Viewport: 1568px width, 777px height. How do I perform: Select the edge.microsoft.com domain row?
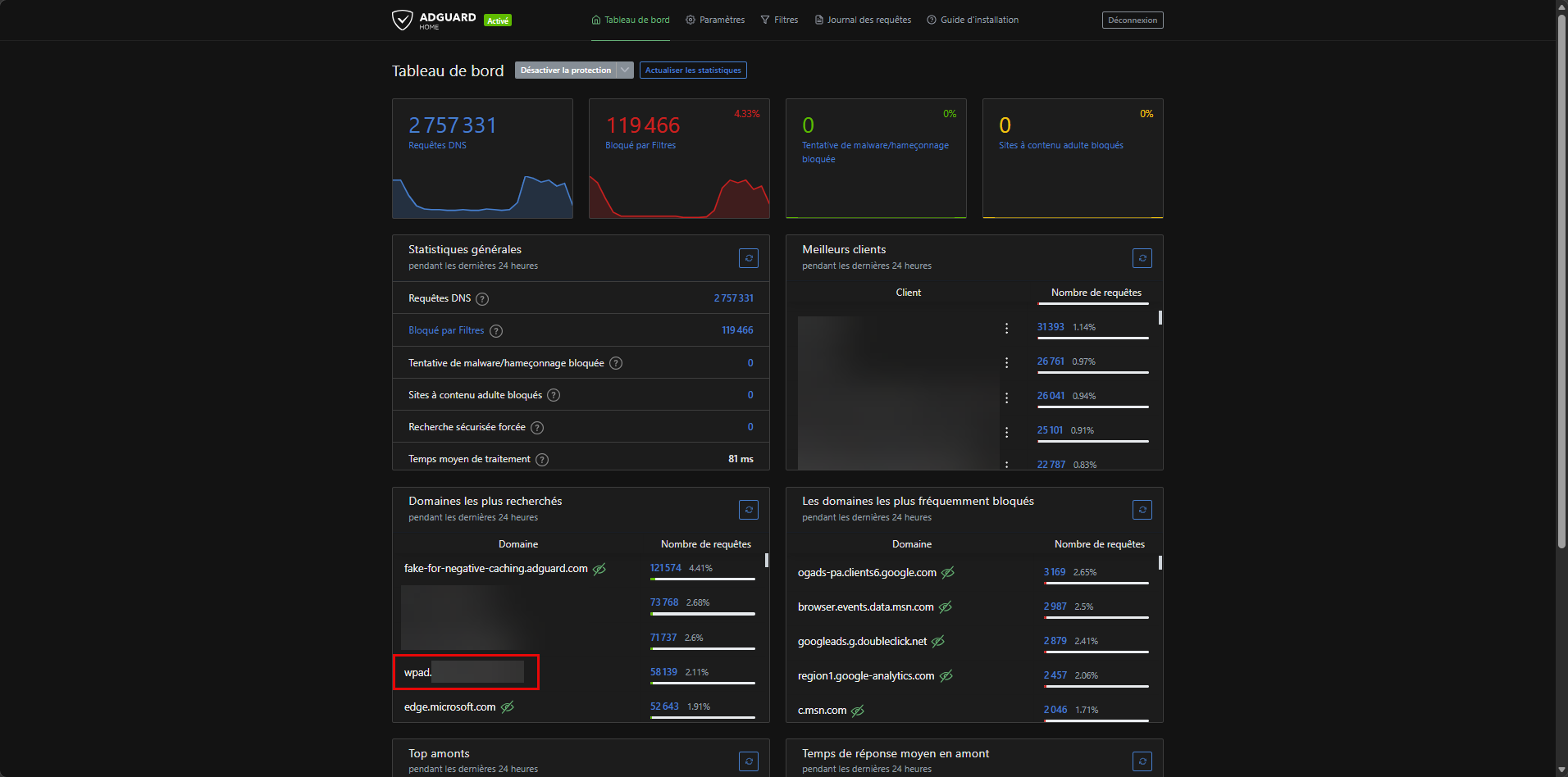(579, 707)
